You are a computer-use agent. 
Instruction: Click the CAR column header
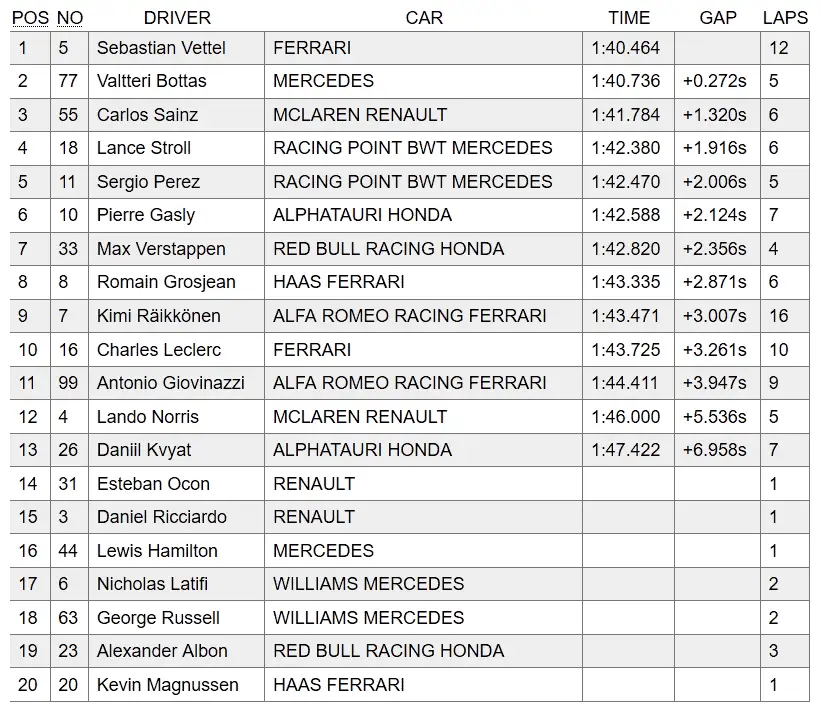click(424, 18)
